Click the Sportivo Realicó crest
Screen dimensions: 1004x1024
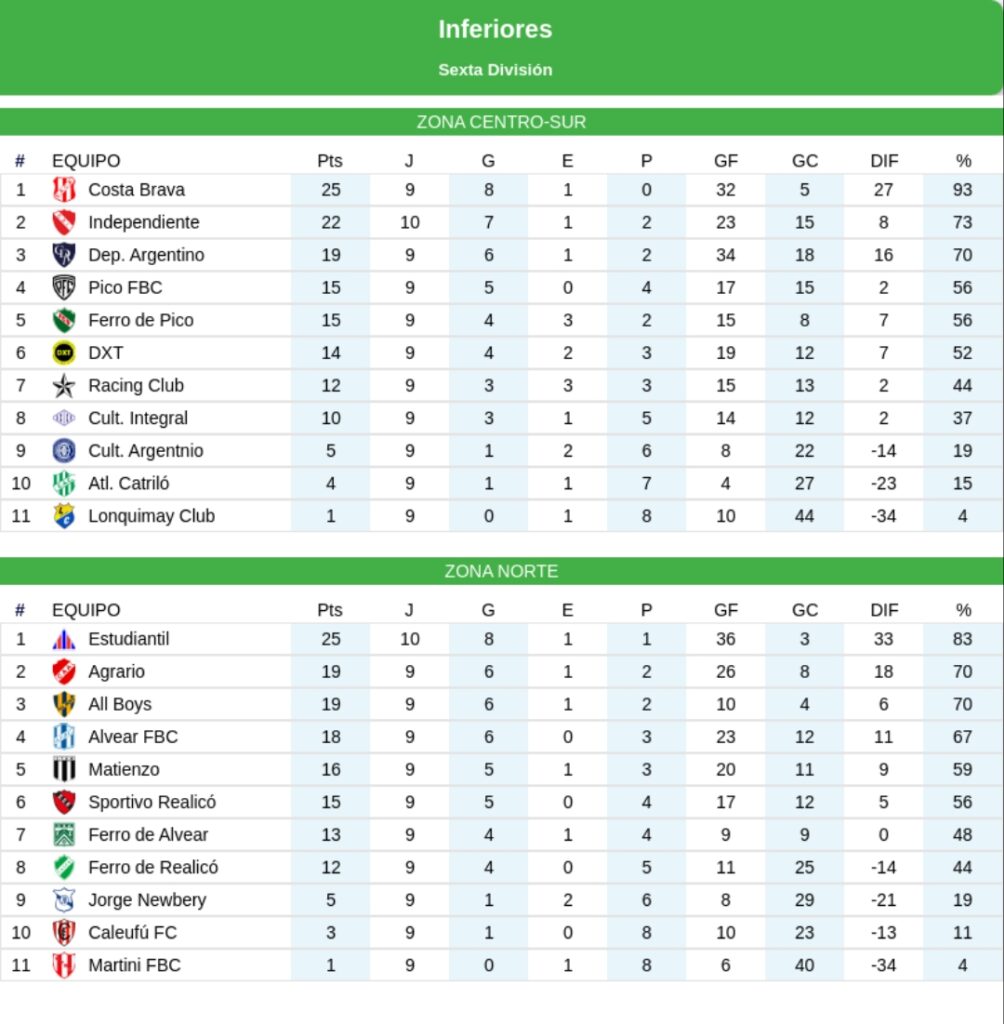pos(64,802)
